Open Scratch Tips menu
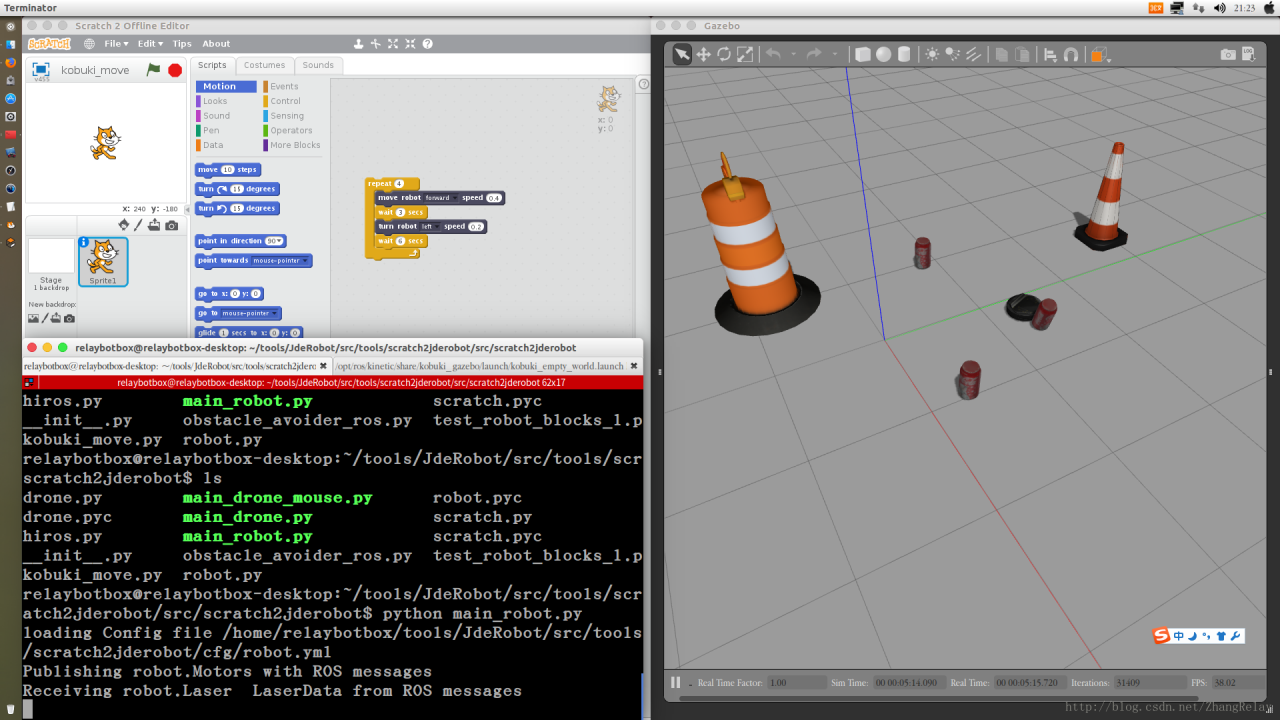This screenshot has width=1280, height=720. pyautogui.click(x=182, y=44)
